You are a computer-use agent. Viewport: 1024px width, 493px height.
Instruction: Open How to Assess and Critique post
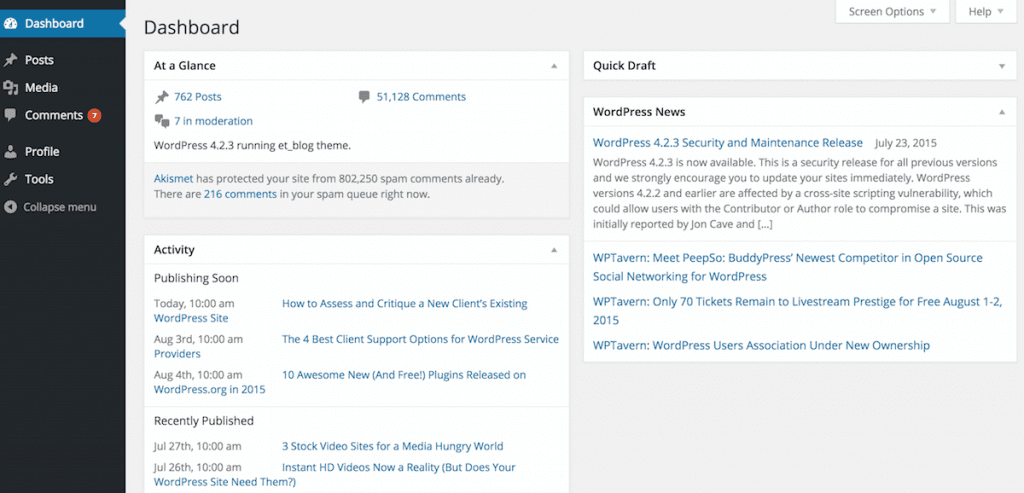click(x=404, y=304)
